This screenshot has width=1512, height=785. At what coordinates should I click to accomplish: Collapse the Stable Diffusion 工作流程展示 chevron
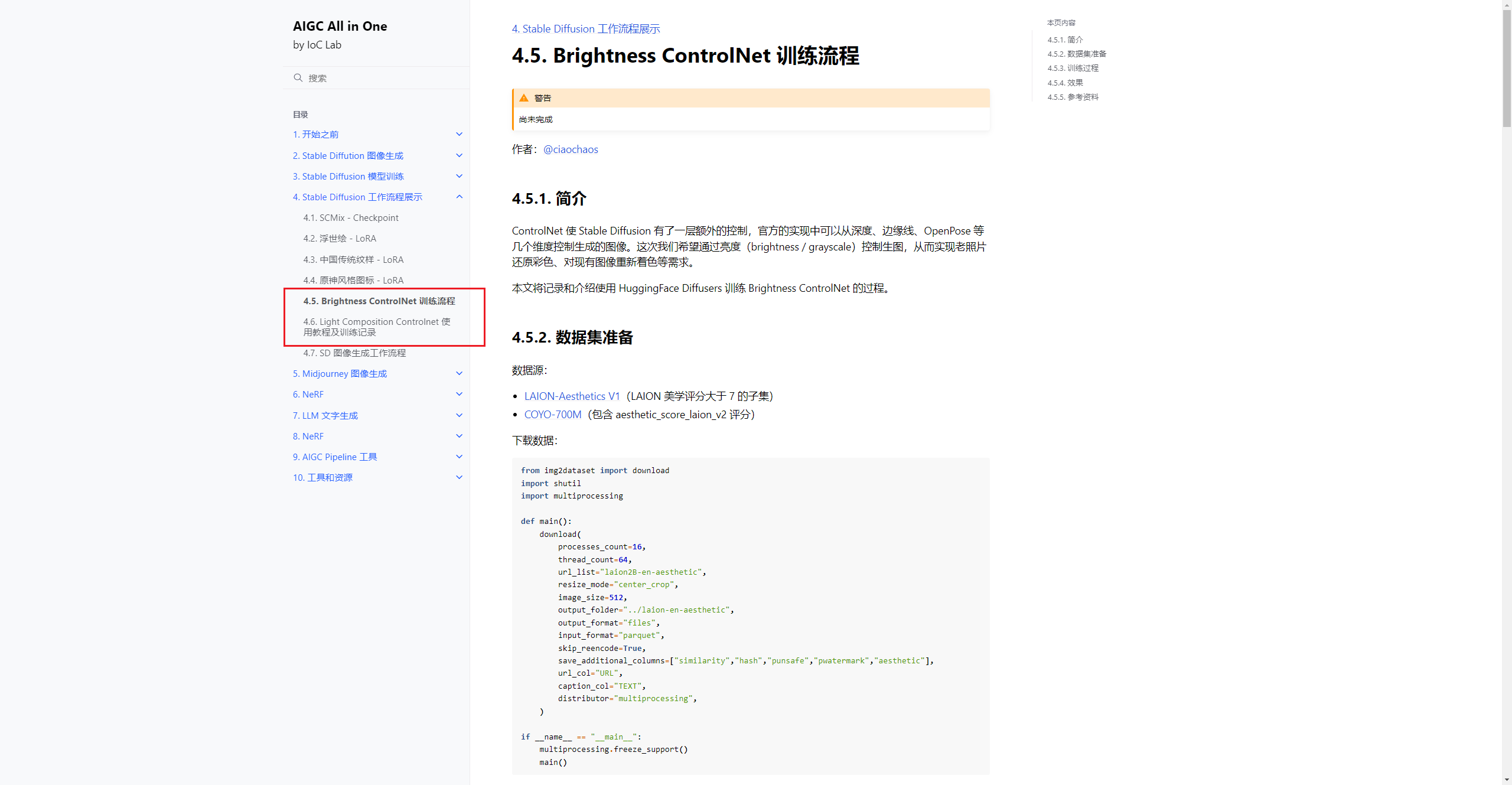[x=459, y=197]
